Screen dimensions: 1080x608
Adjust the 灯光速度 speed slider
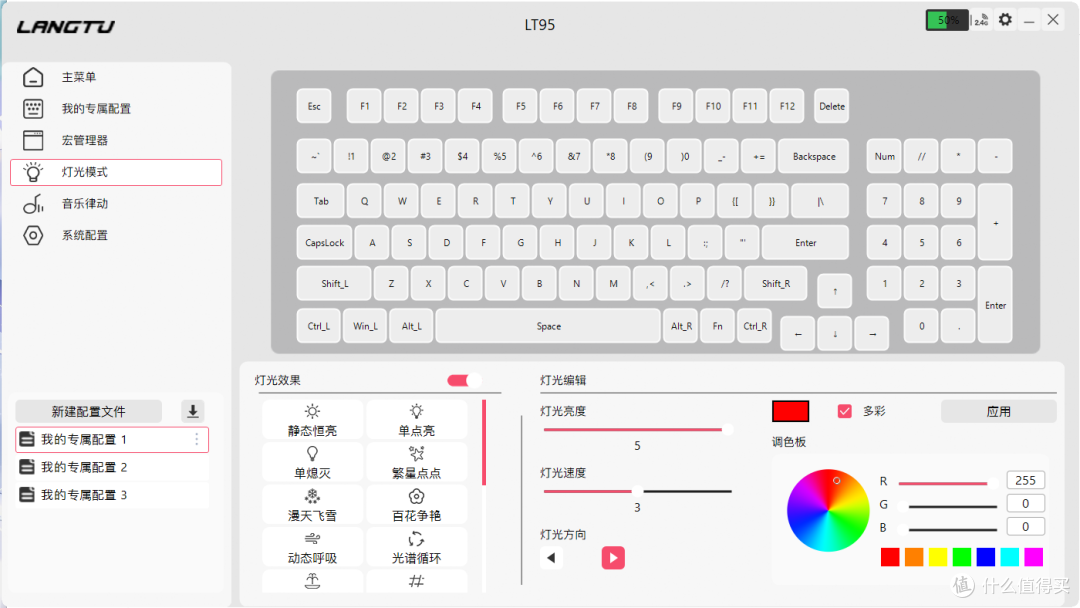[x=637, y=491]
